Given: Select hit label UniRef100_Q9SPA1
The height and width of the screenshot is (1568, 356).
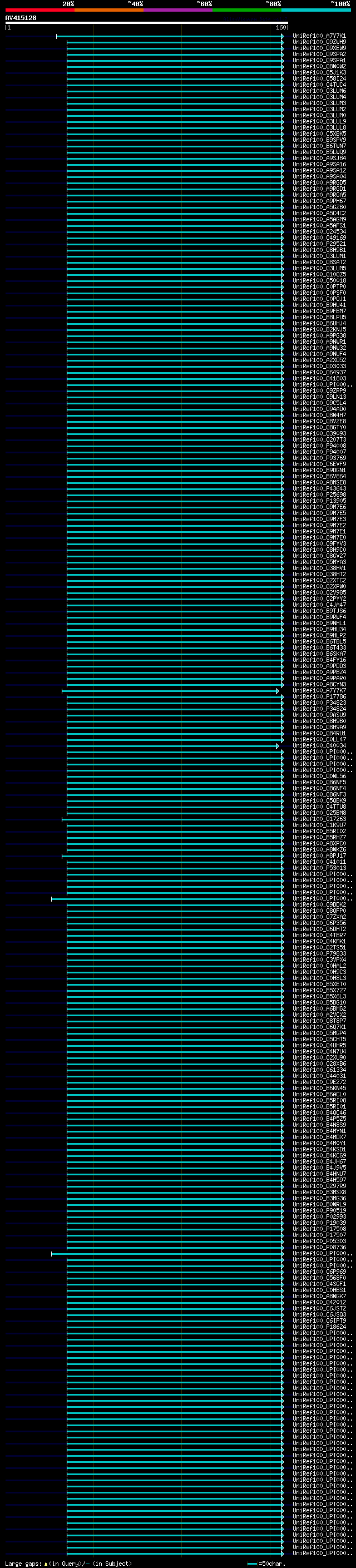Looking at the screenshot, I should pyautogui.click(x=319, y=61).
